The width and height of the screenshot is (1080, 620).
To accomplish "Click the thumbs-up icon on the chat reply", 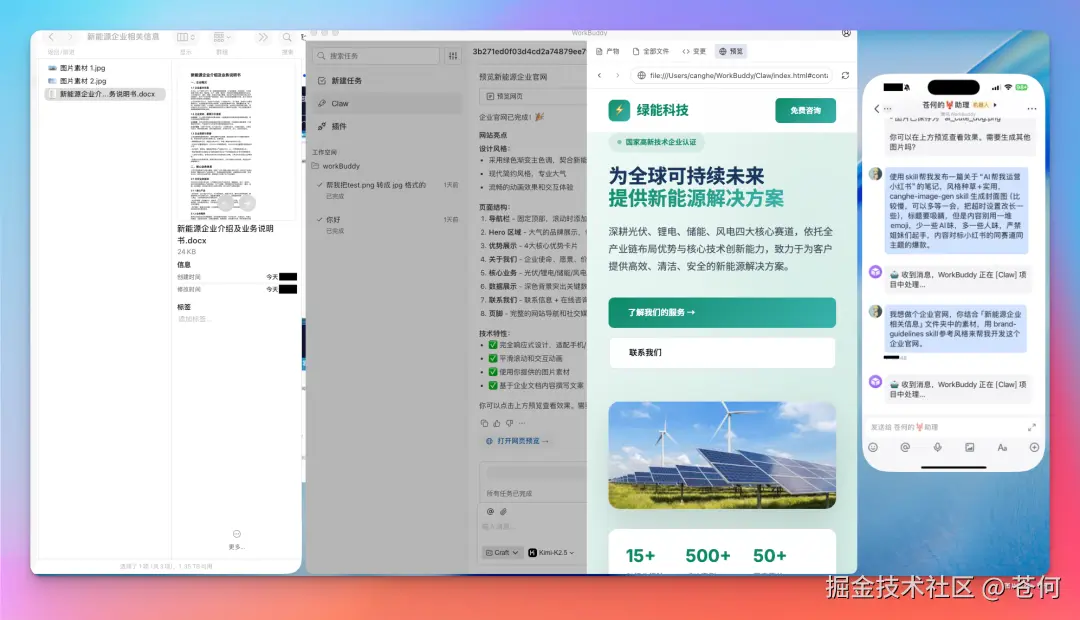I will click(x=497, y=422).
